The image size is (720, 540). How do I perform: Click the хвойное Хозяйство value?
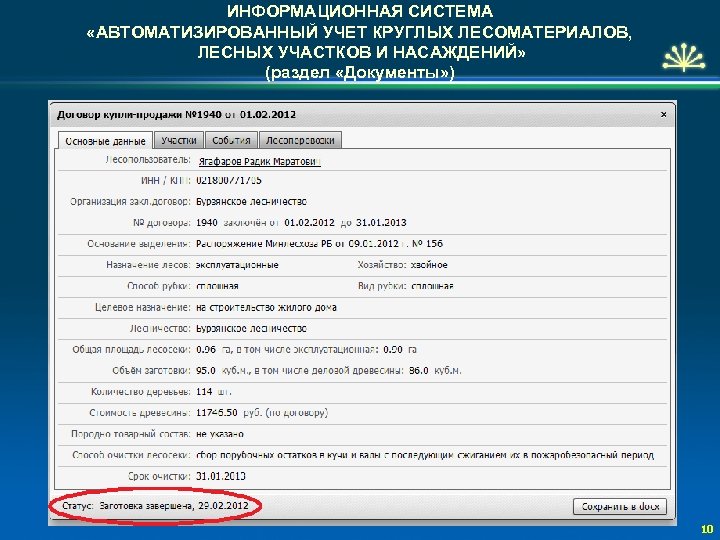[429, 265]
